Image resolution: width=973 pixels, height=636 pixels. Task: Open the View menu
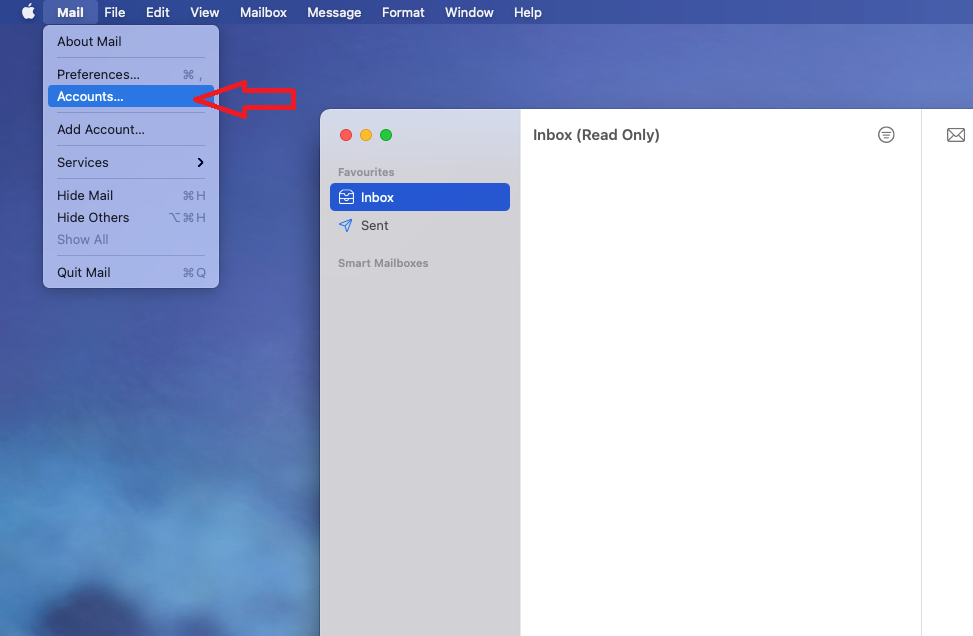pyautogui.click(x=205, y=12)
